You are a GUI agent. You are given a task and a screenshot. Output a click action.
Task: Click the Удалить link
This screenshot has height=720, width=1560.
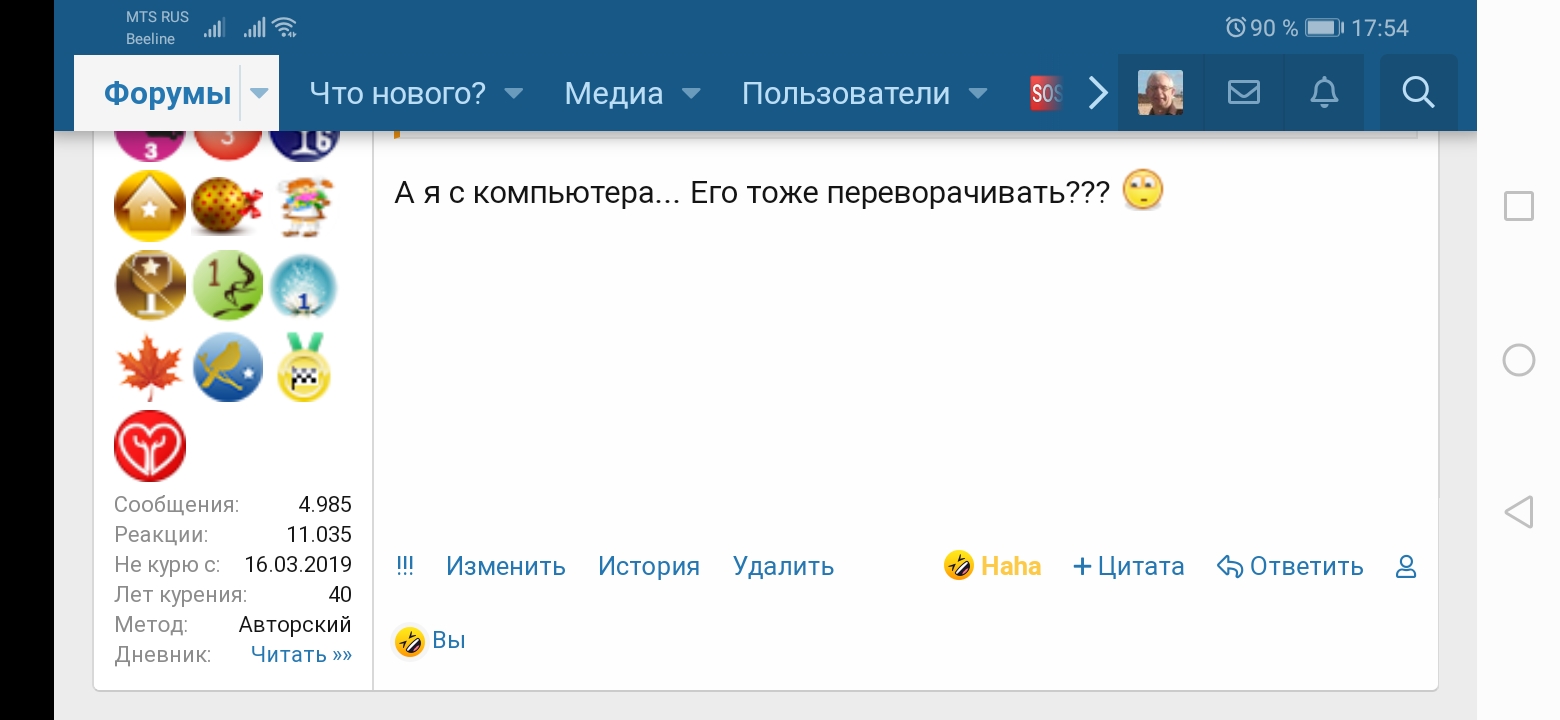(783, 567)
